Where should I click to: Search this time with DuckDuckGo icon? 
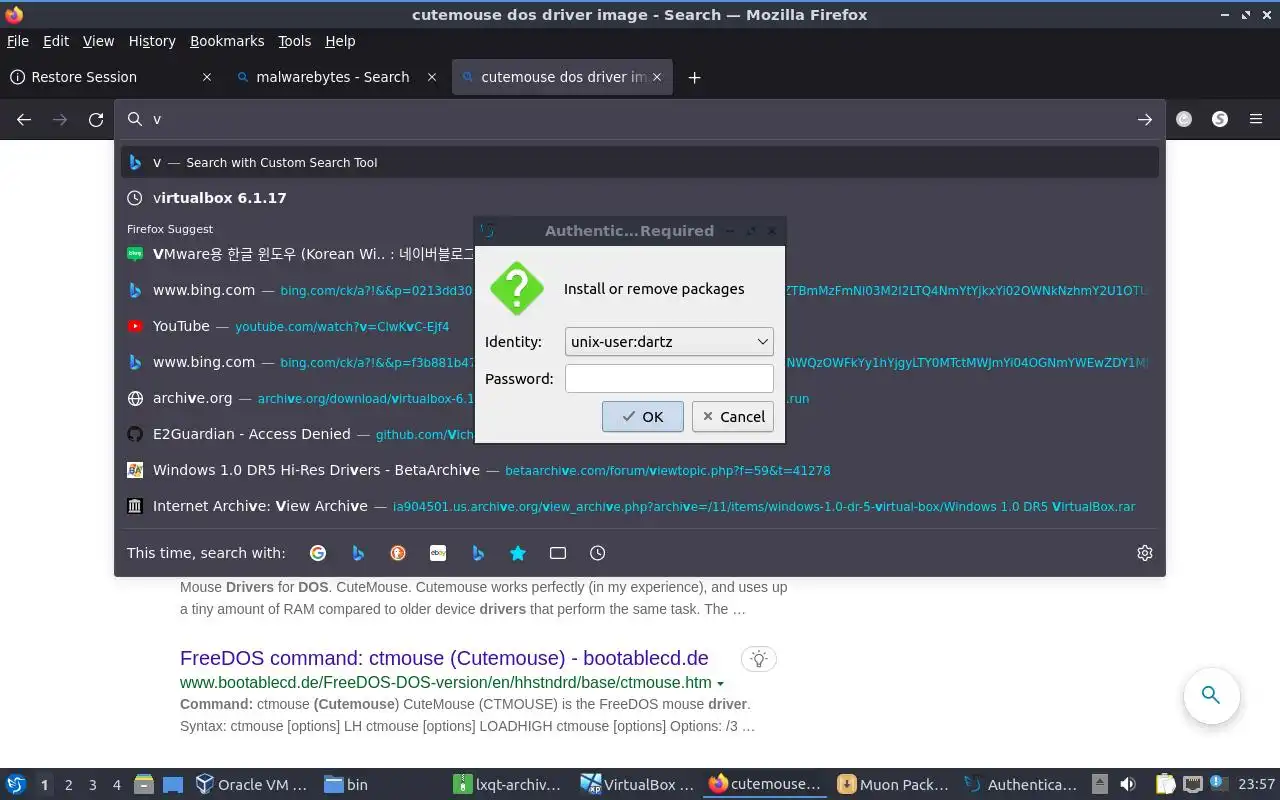tap(398, 553)
